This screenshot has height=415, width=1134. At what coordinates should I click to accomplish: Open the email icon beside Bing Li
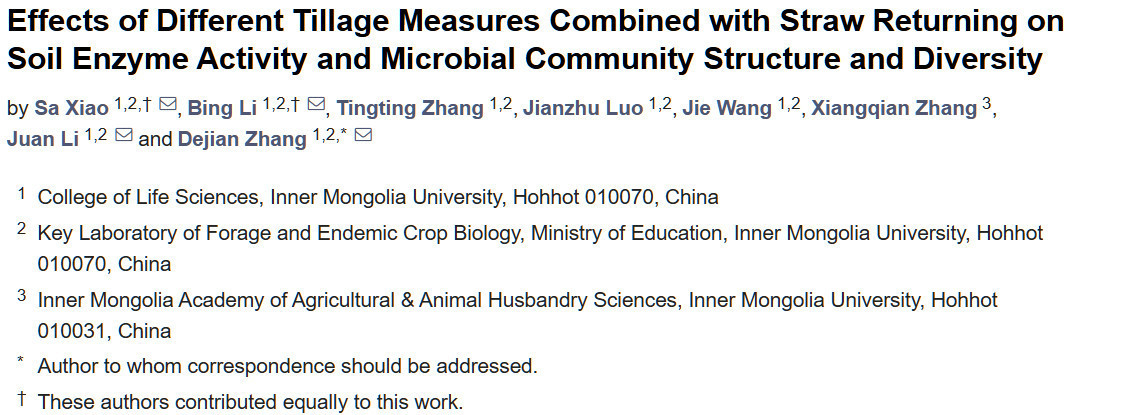tap(316, 106)
